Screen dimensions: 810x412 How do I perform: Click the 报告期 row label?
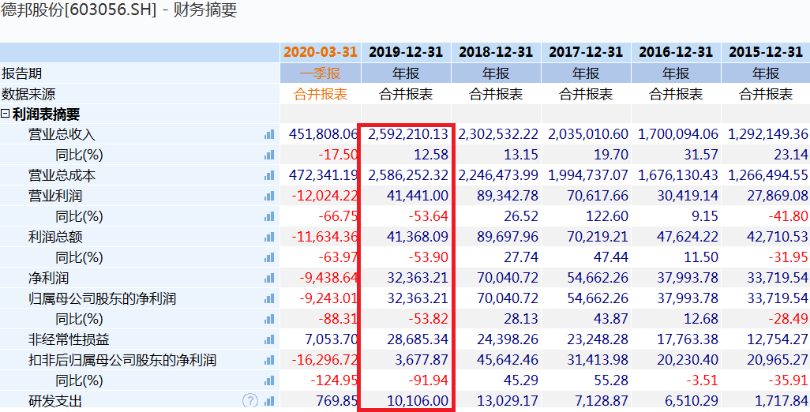coord(23,73)
